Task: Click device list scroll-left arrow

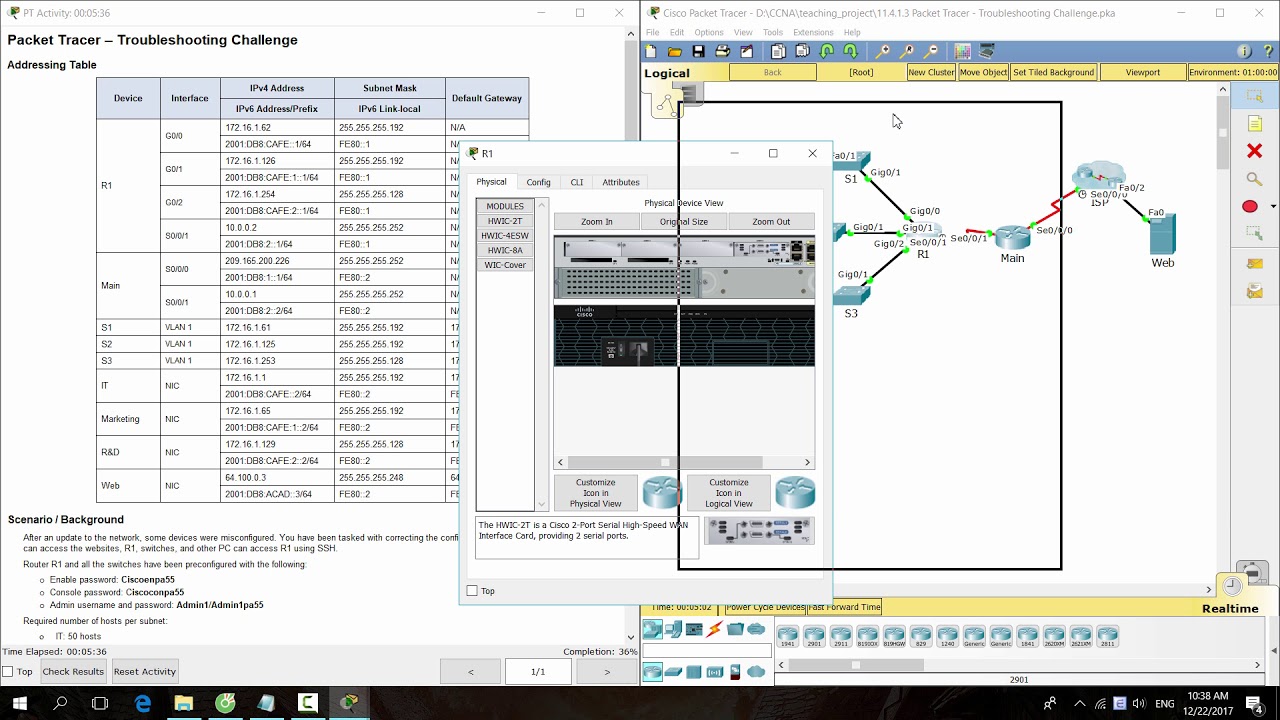Action: point(780,664)
